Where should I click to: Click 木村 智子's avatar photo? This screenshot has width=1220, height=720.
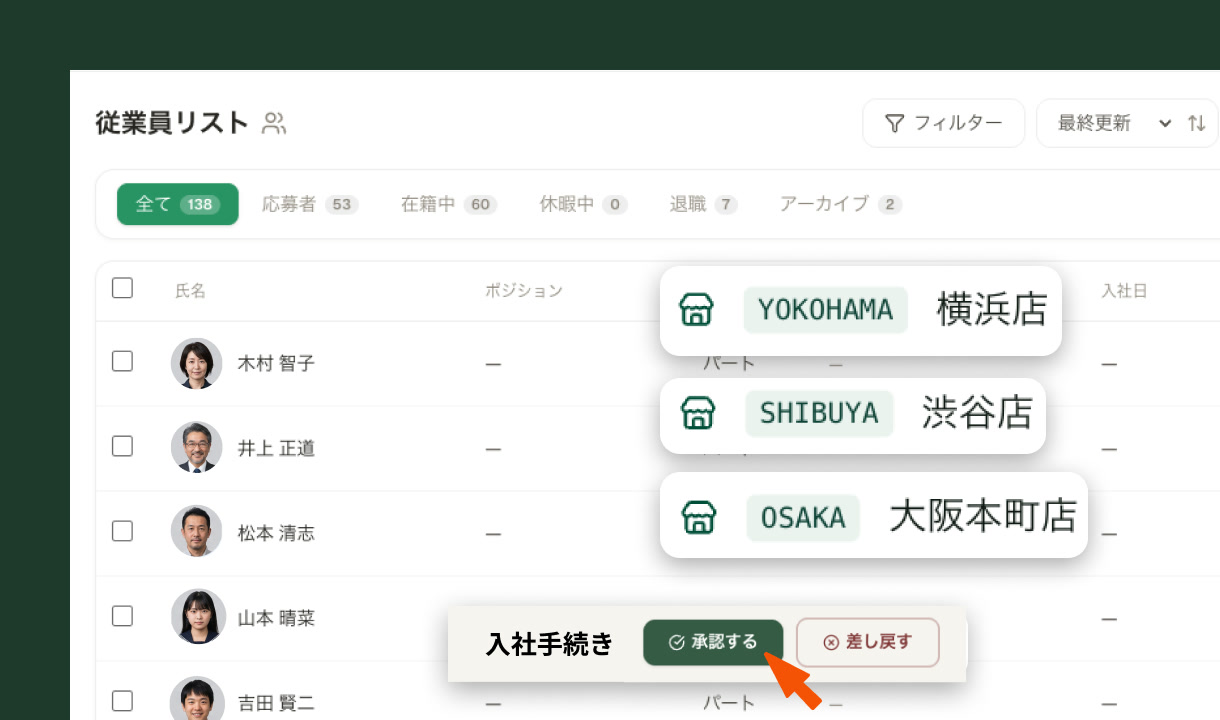196,363
